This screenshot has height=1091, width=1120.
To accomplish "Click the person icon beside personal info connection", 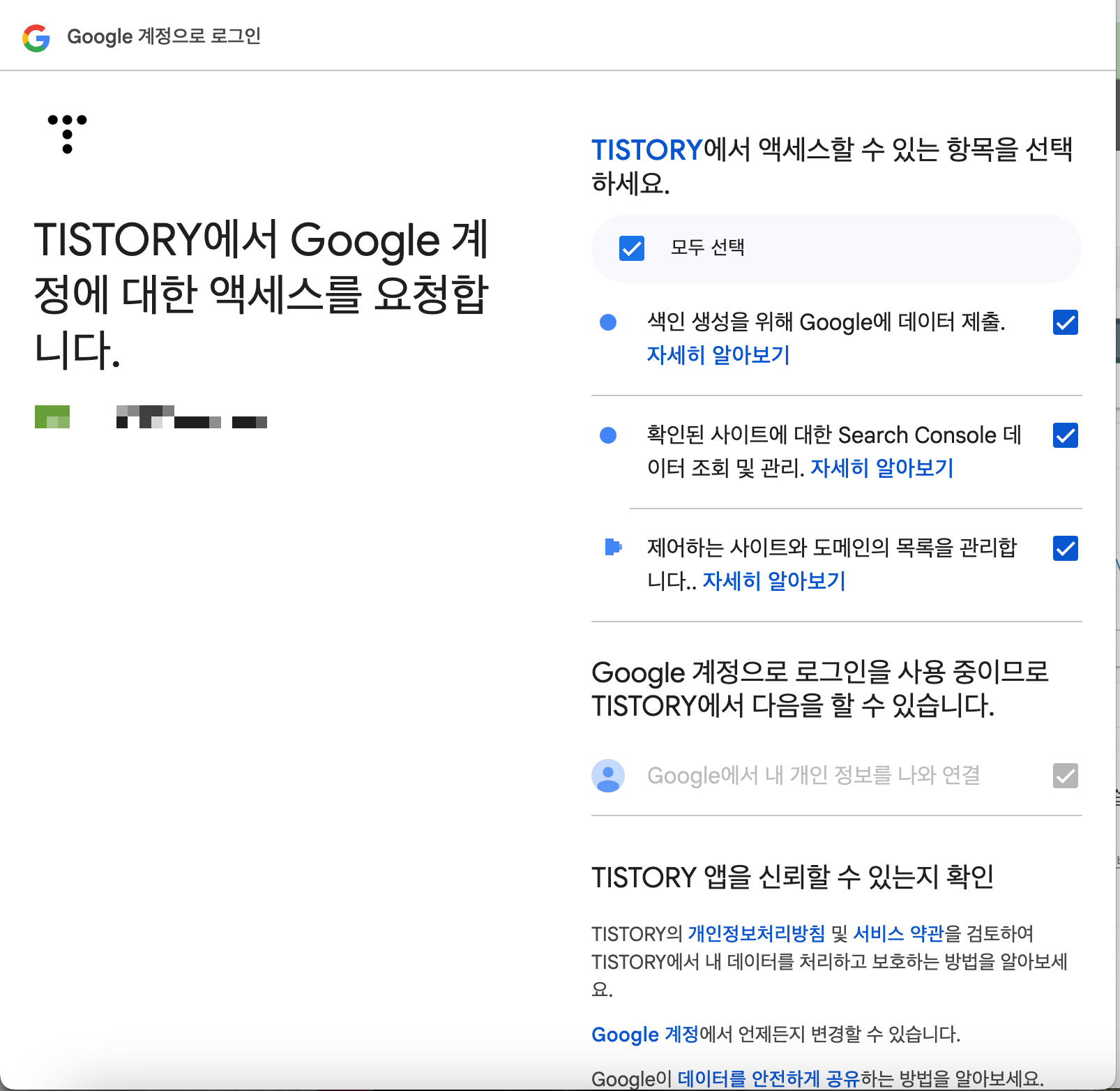I will 608,776.
